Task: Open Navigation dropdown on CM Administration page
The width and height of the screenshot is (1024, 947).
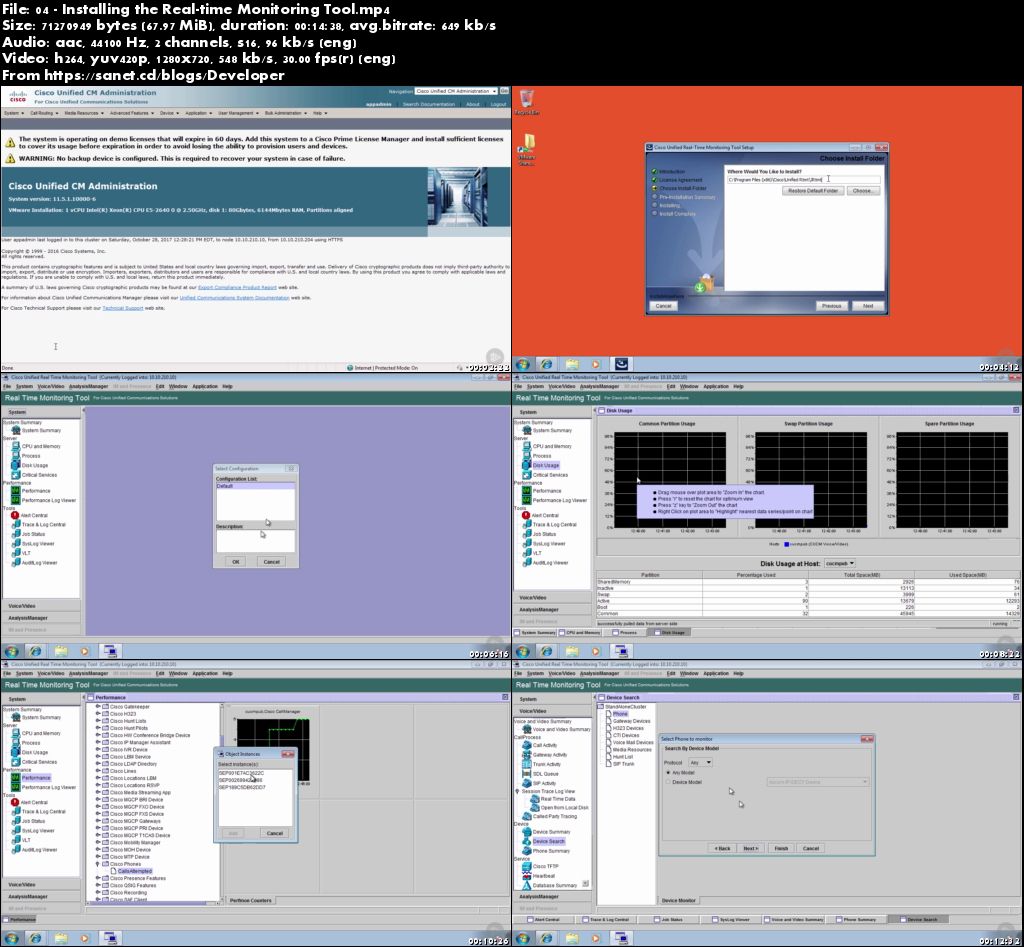Action: [x=456, y=91]
